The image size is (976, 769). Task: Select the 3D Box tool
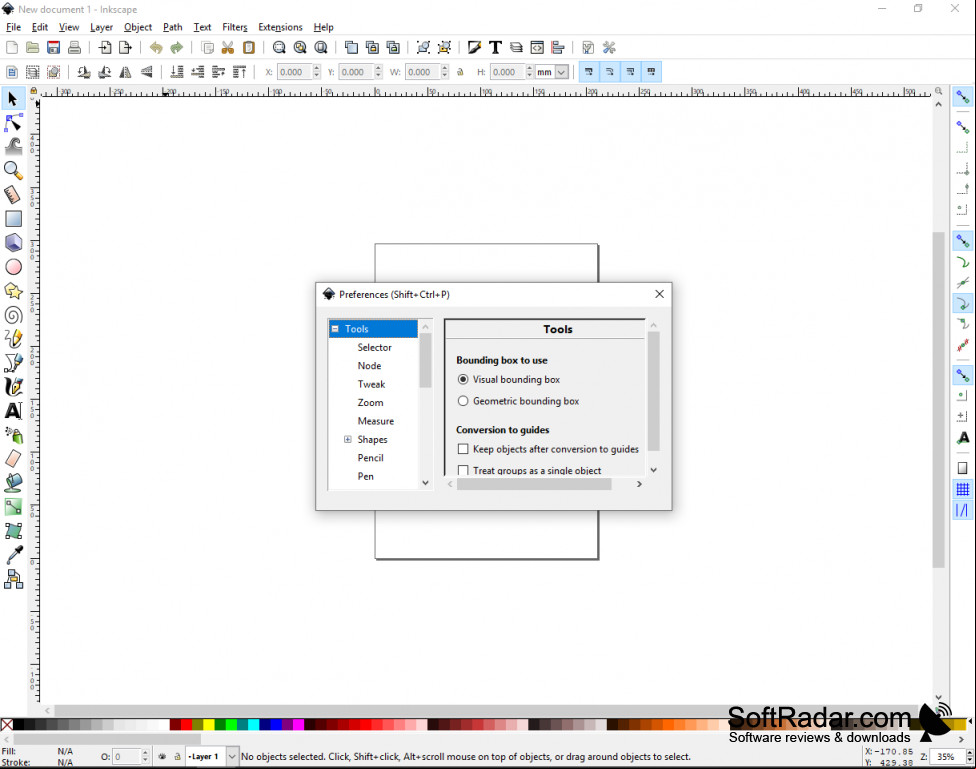pyautogui.click(x=13, y=242)
